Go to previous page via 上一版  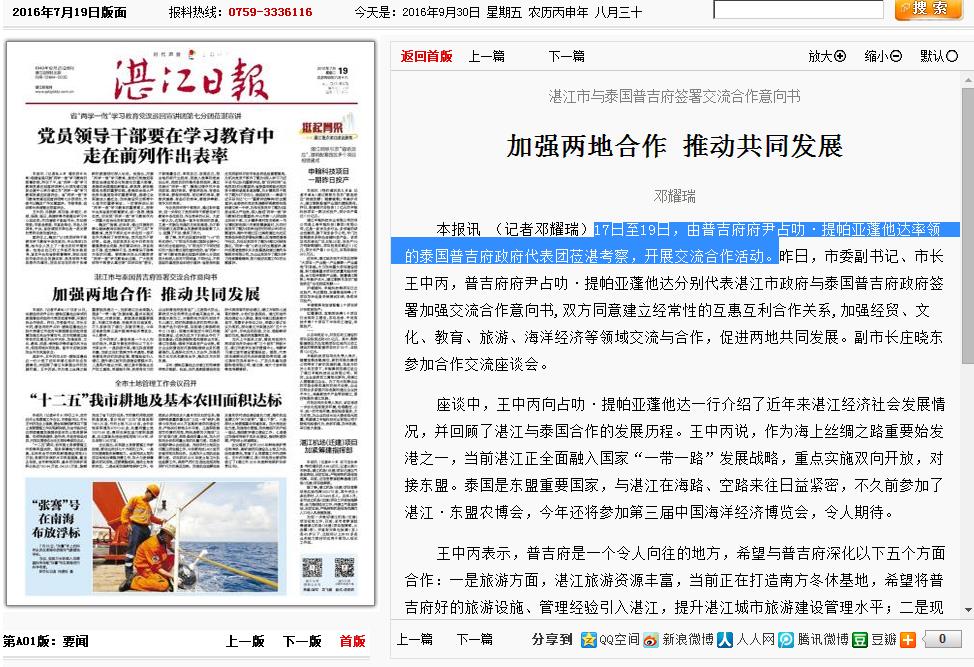coord(245,641)
